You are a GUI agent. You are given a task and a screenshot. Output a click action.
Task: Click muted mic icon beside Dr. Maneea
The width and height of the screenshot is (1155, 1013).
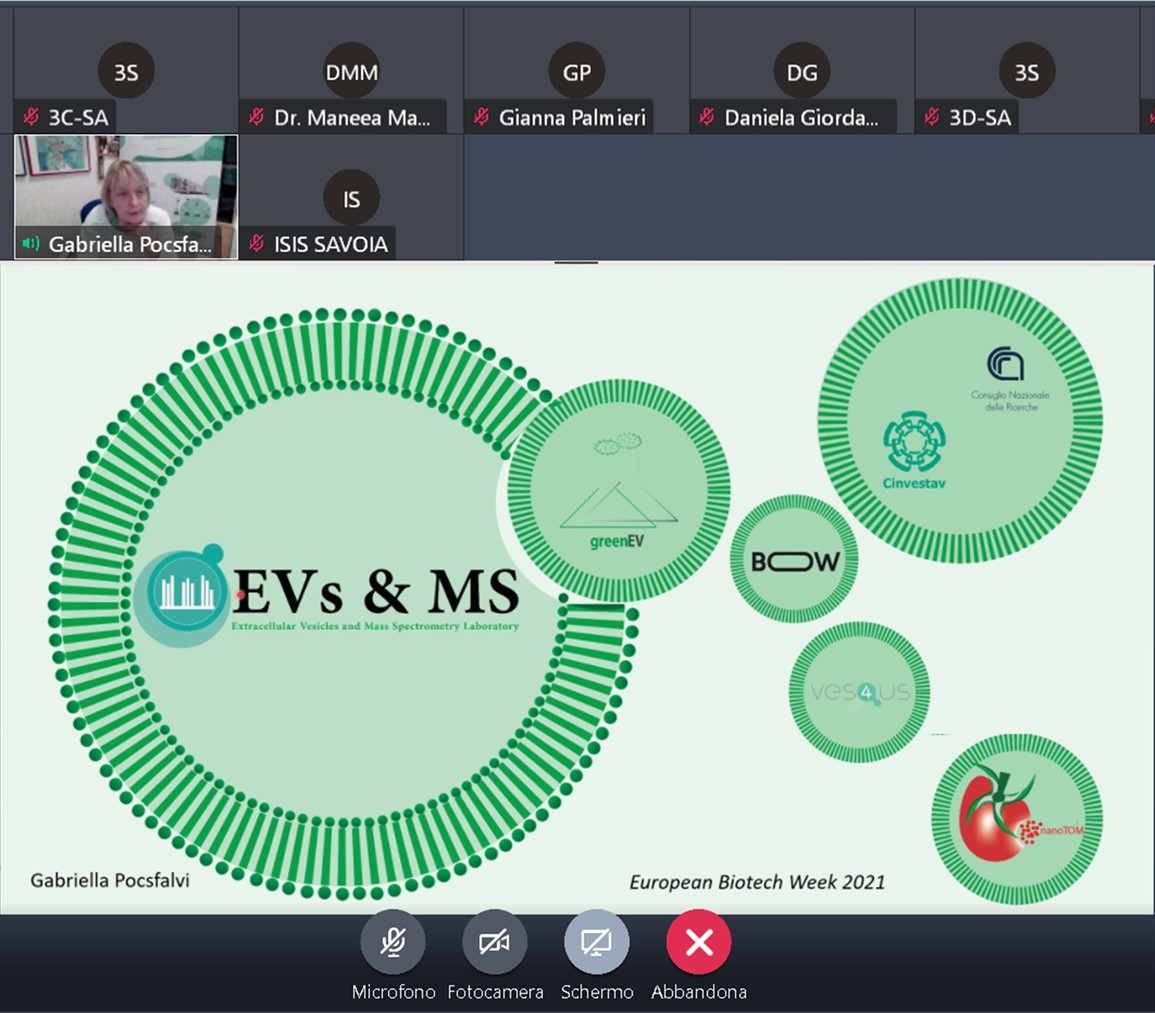[x=256, y=116]
